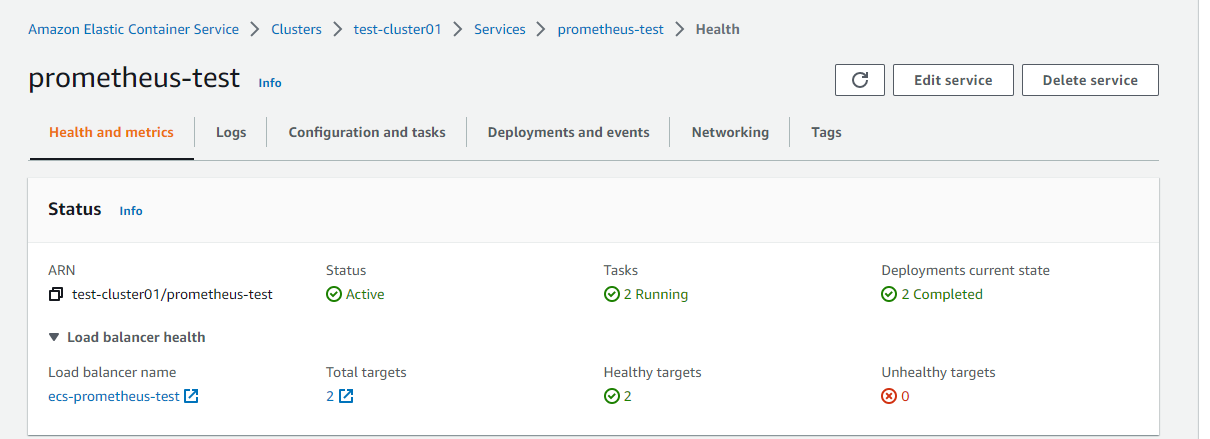Click the Deployments Completed check icon
This screenshot has width=1210, height=439.
tap(889, 295)
